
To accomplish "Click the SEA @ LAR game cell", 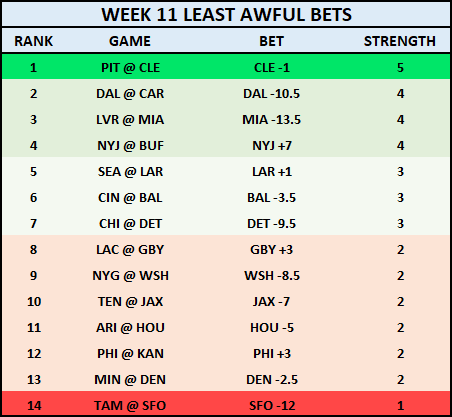I will [x=130, y=172].
